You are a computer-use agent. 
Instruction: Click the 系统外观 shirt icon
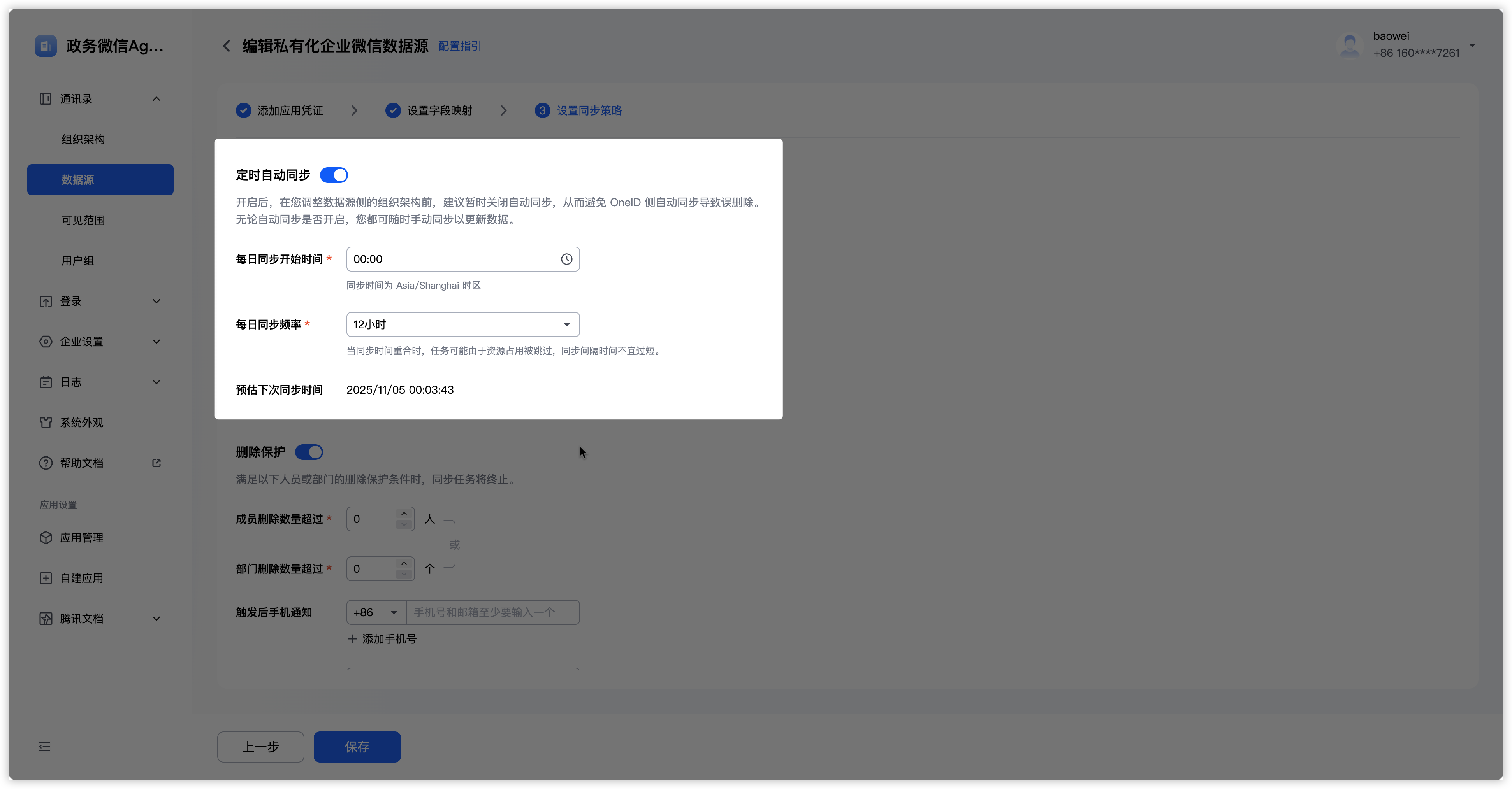(x=46, y=423)
